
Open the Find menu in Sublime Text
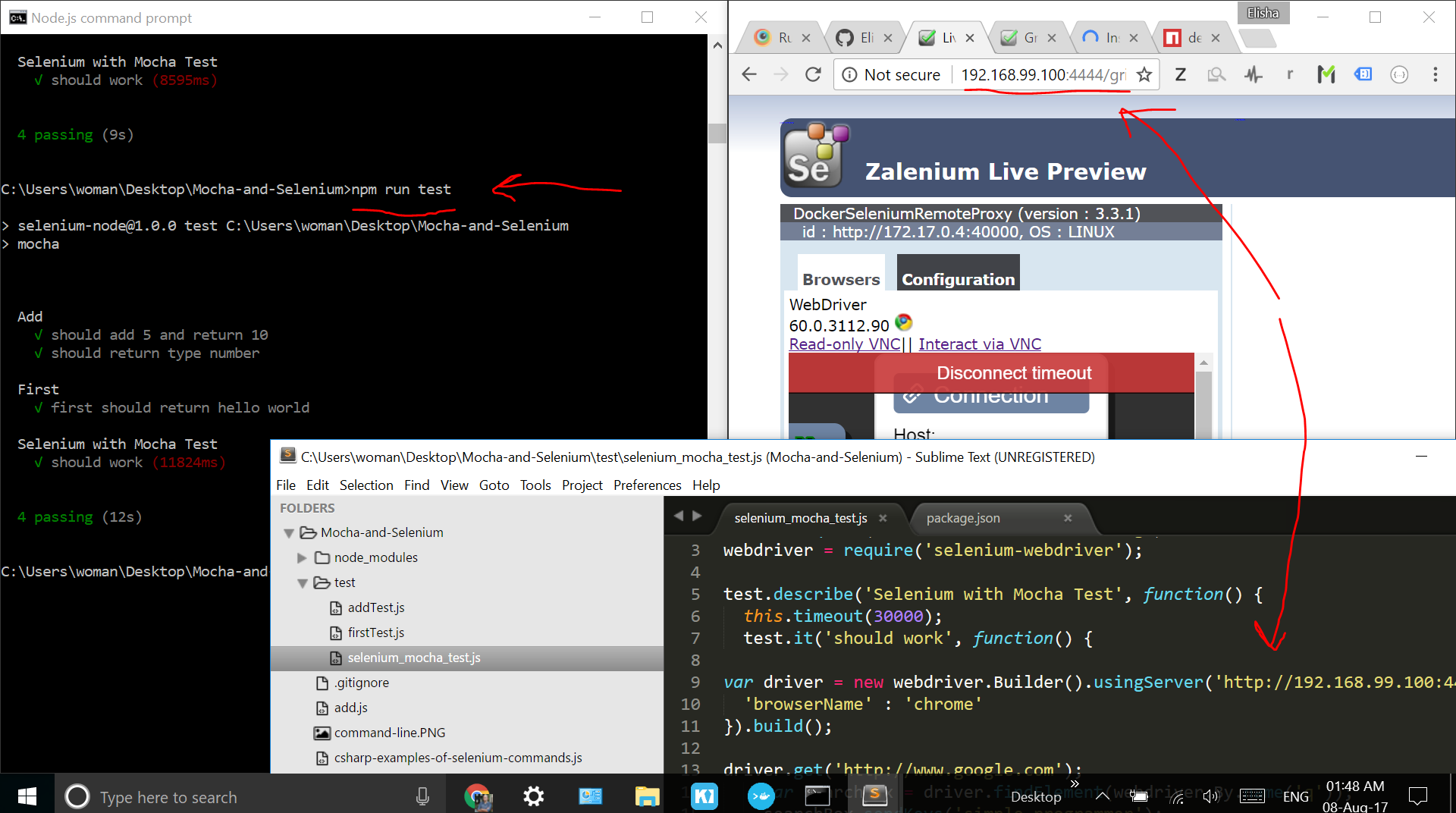(x=417, y=485)
